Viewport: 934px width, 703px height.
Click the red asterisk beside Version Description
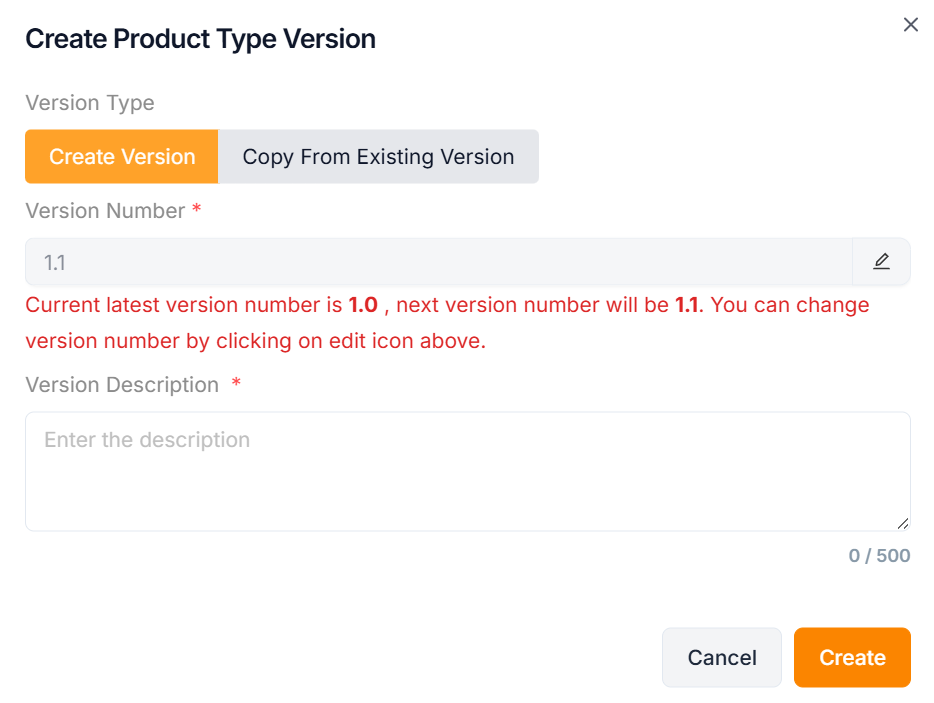tap(236, 384)
